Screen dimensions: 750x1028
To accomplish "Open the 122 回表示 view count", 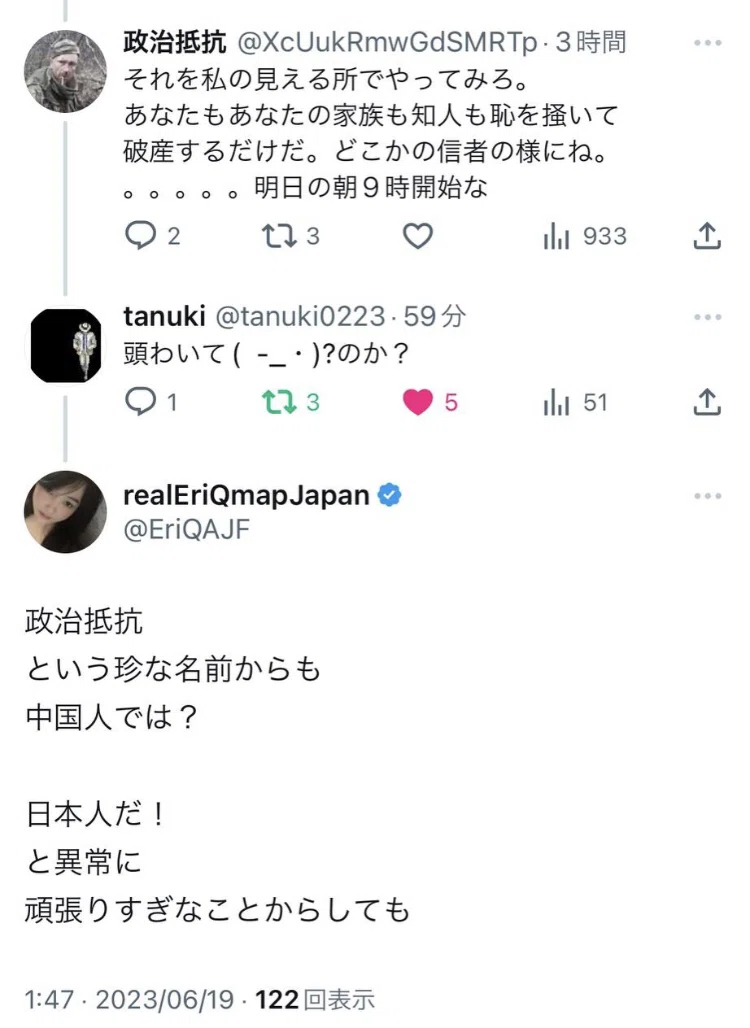I will pyautogui.click(x=315, y=1000).
